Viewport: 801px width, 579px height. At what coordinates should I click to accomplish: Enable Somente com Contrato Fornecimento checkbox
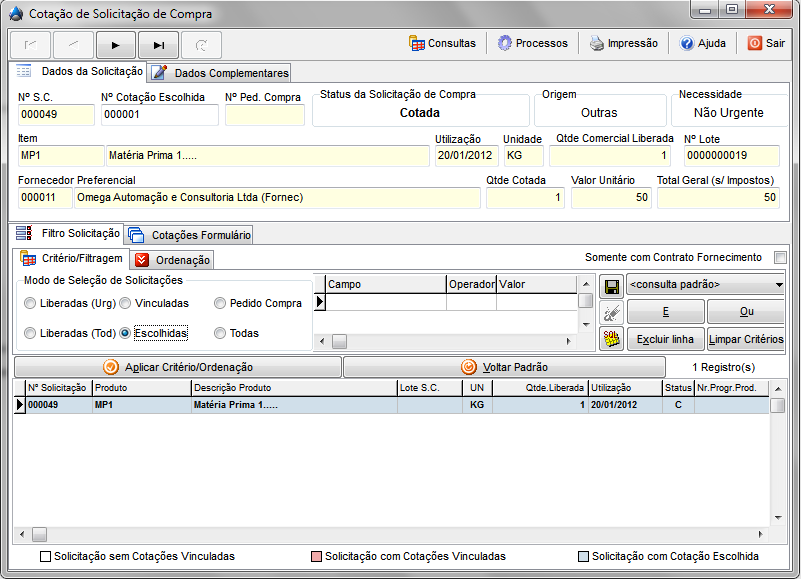pyautogui.click(x=780, y=258)
